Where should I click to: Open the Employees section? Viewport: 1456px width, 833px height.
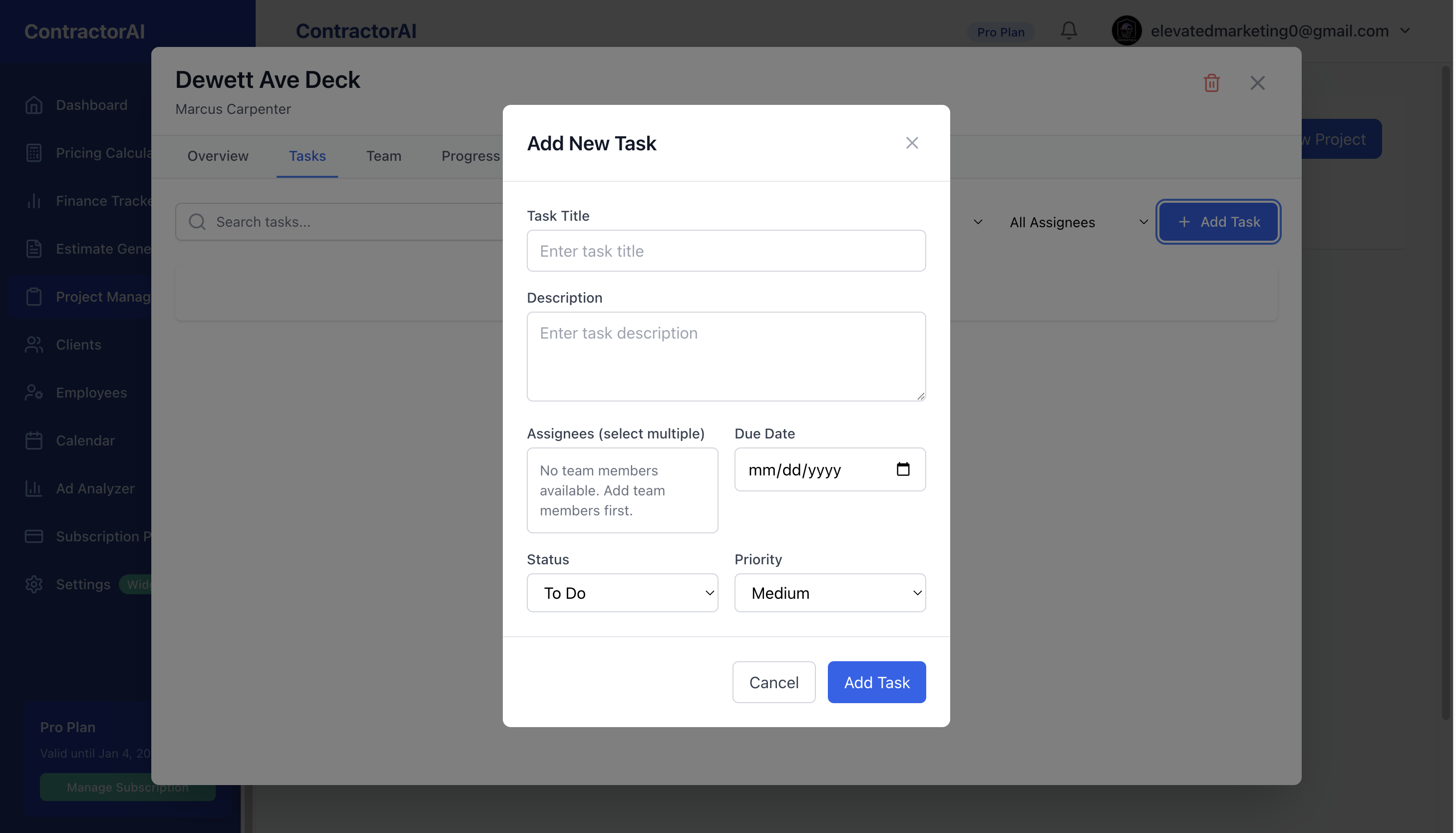coord(91,393)
